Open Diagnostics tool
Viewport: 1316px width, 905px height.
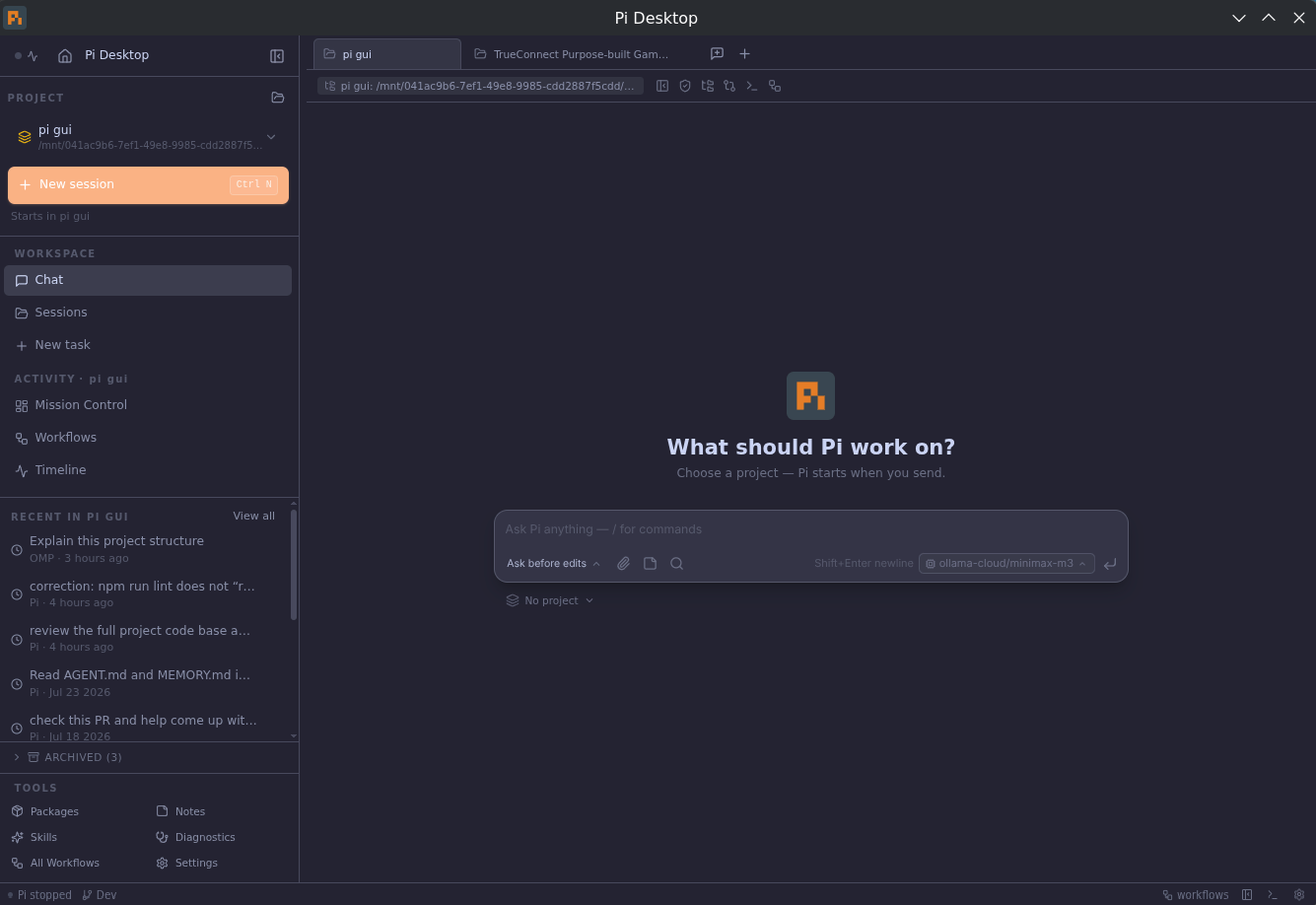[x=196, y=837]
